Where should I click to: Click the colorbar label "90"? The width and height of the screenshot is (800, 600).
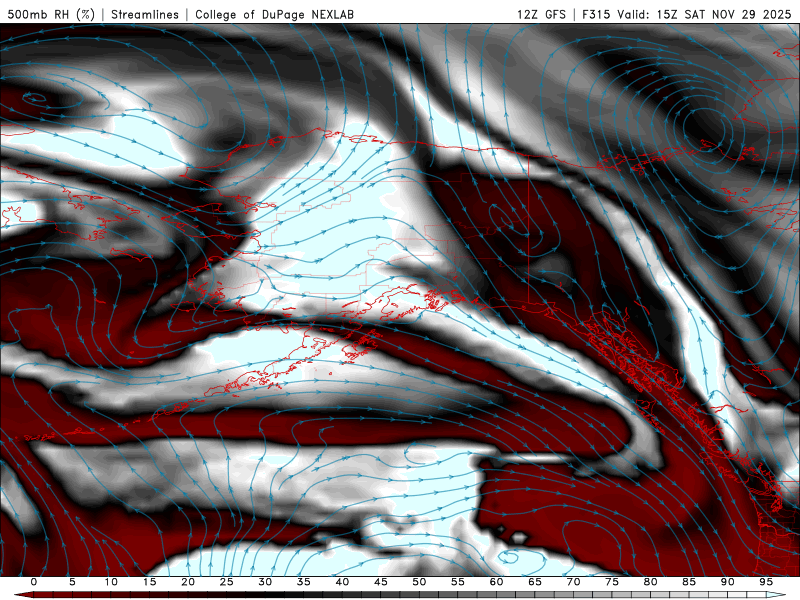[x=727, y=582]
